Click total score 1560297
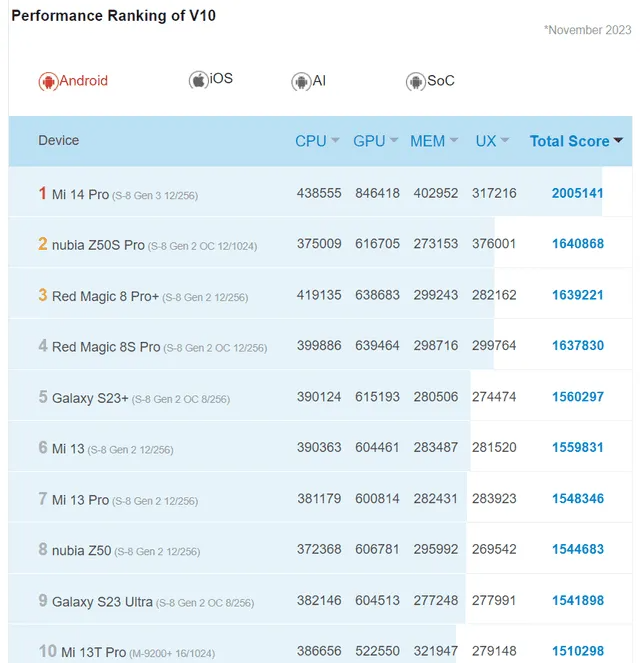 point(578,397)
